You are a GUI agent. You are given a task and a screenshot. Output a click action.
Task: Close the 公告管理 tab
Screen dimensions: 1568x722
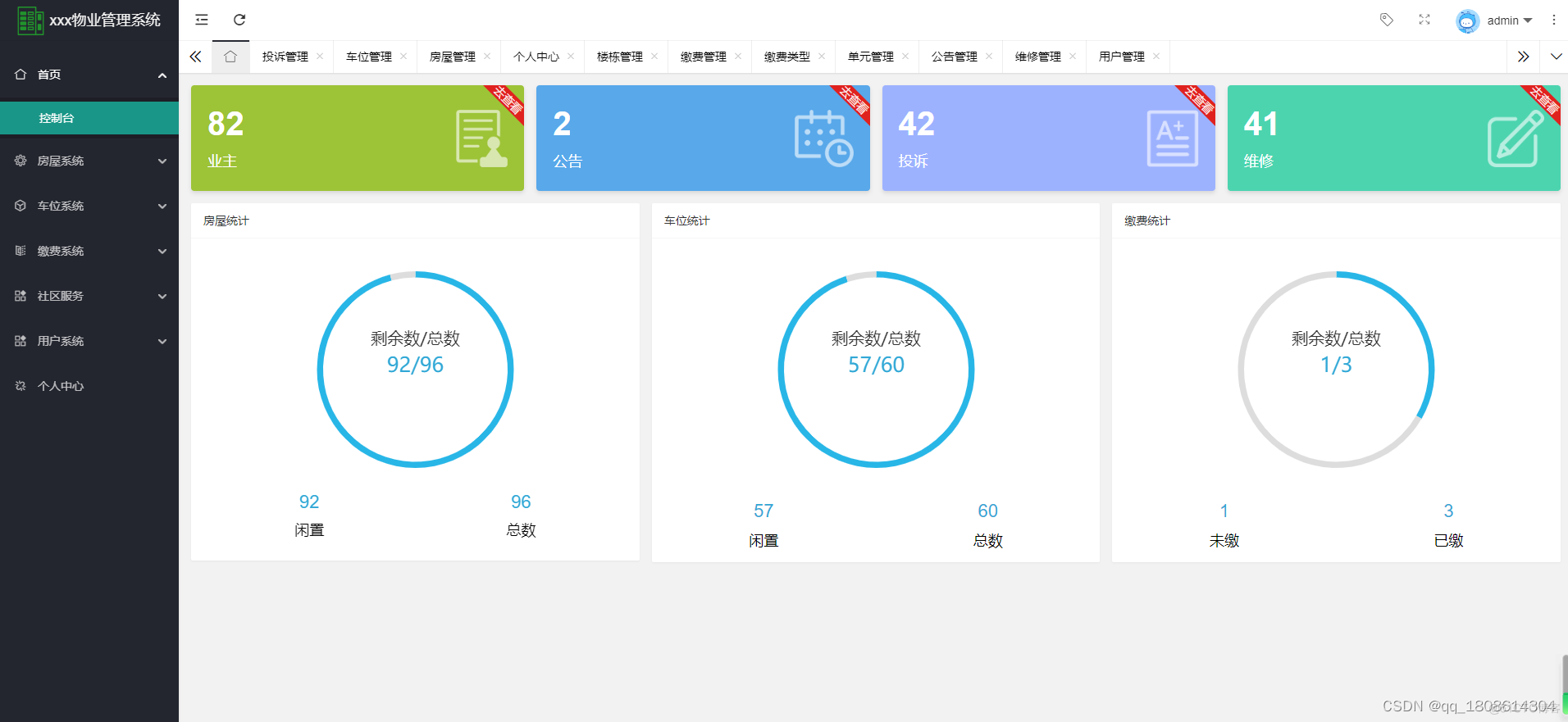(989, 57)
